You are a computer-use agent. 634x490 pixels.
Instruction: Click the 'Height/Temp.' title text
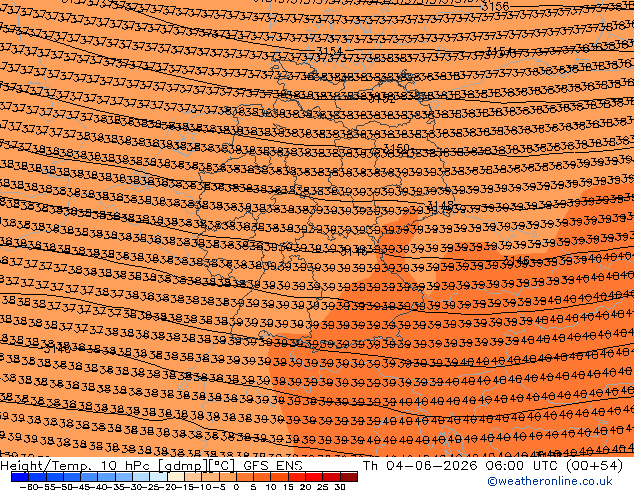(x=46, y=465)
